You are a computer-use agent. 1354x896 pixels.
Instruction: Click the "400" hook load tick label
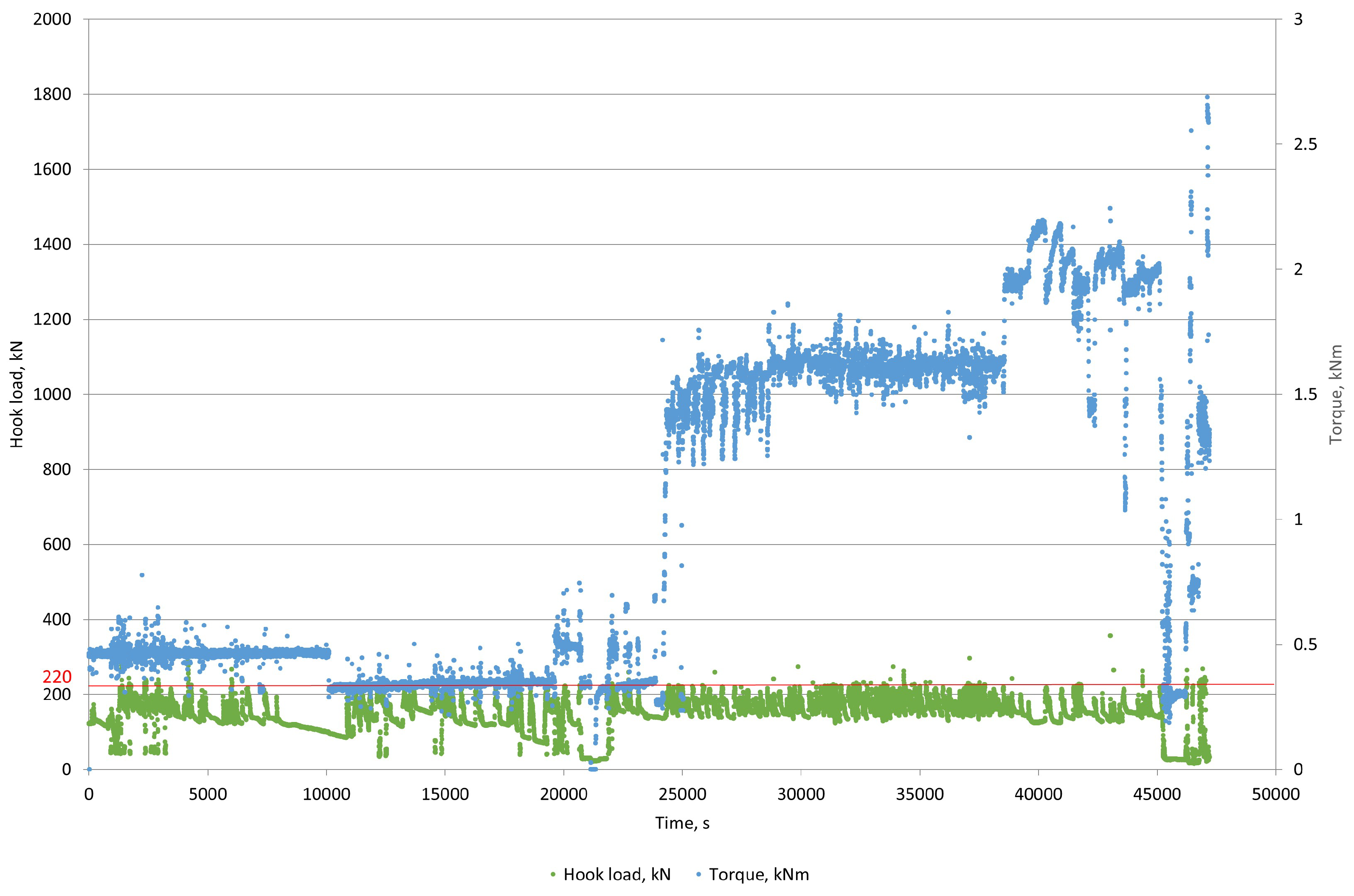tap(57, 619)
